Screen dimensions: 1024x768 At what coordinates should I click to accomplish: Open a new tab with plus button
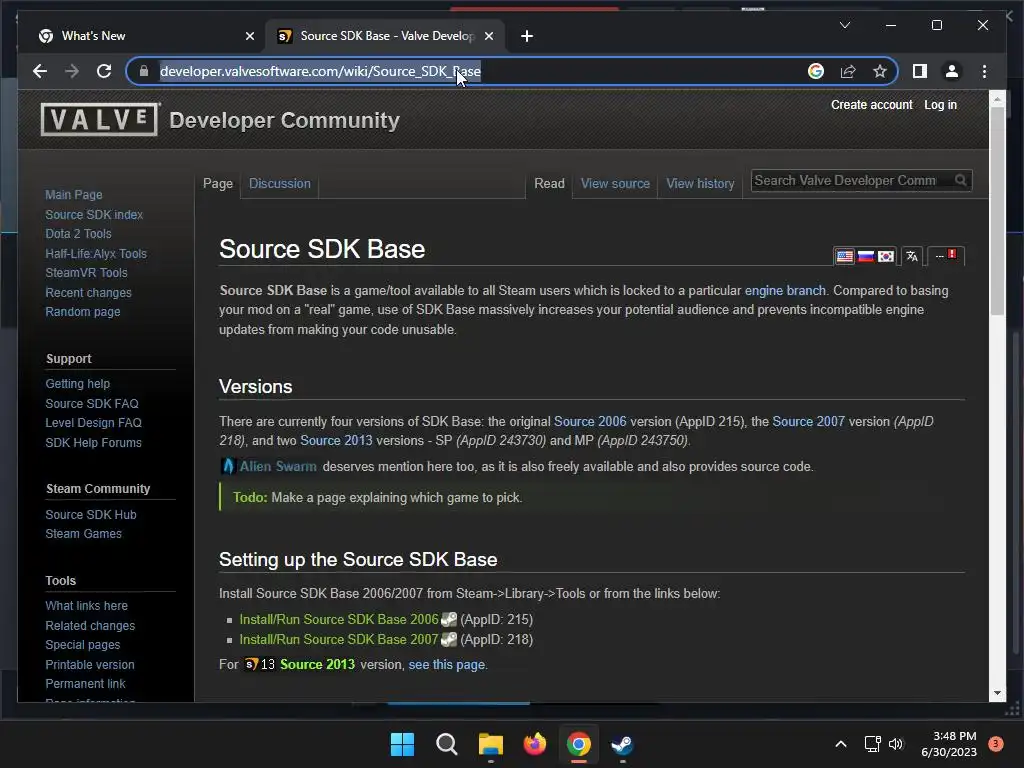(527, 36)
